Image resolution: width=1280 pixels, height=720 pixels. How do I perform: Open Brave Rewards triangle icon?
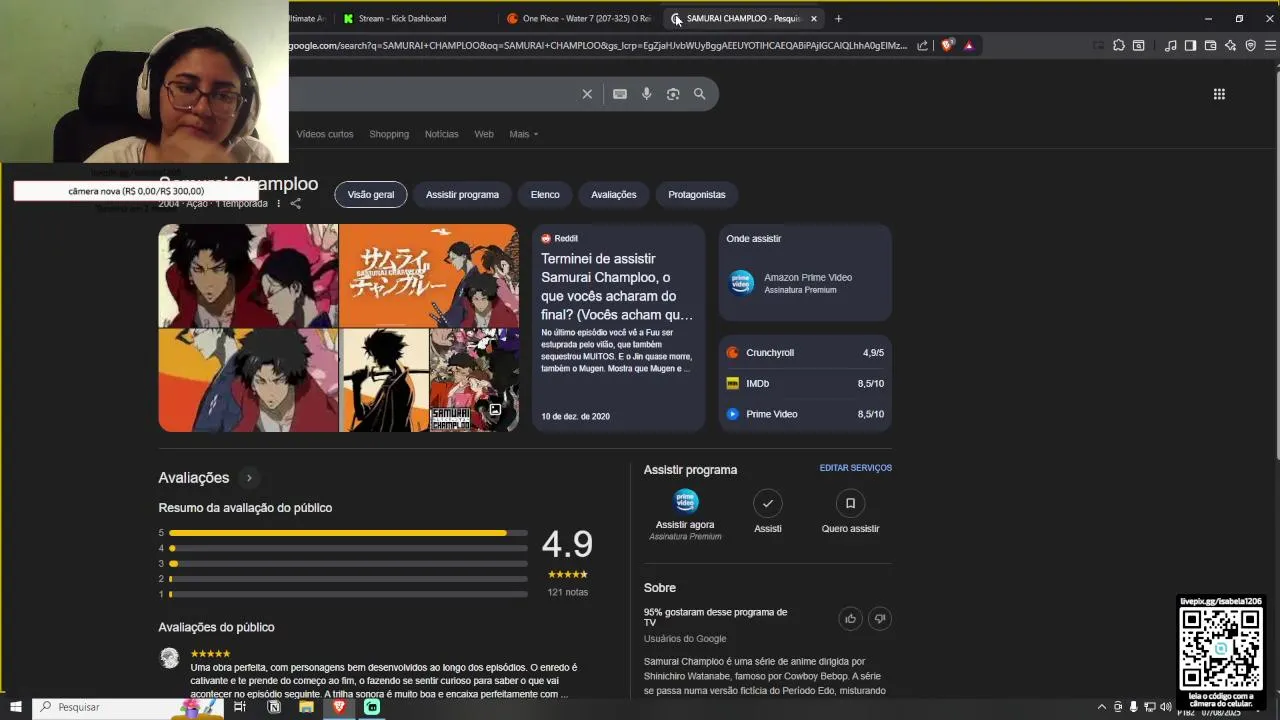coord(968,45)
